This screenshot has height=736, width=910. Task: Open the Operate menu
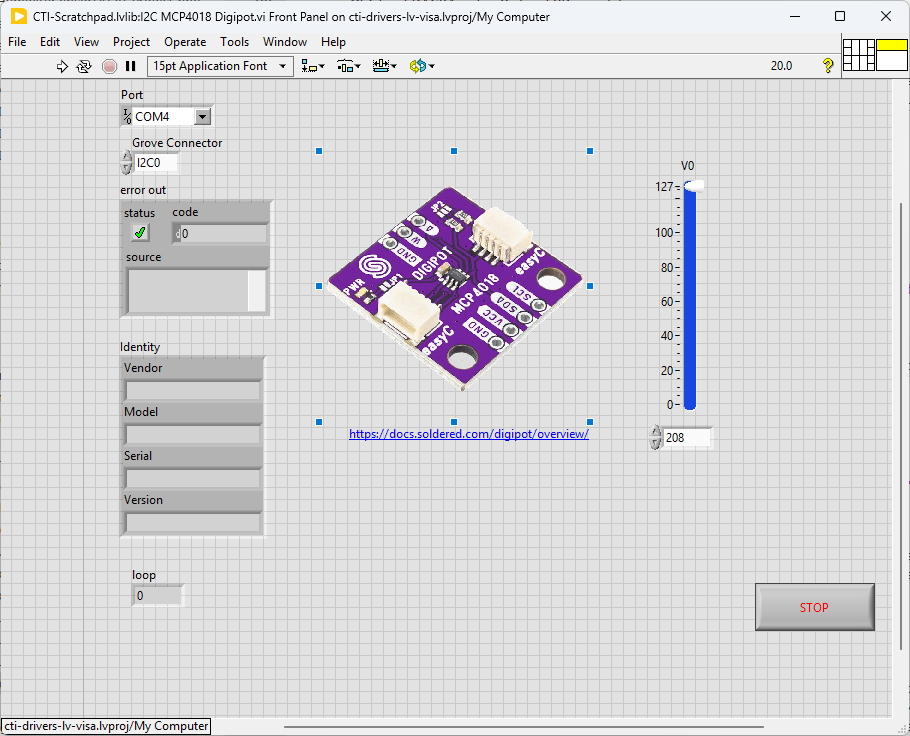tap(185, 42)
